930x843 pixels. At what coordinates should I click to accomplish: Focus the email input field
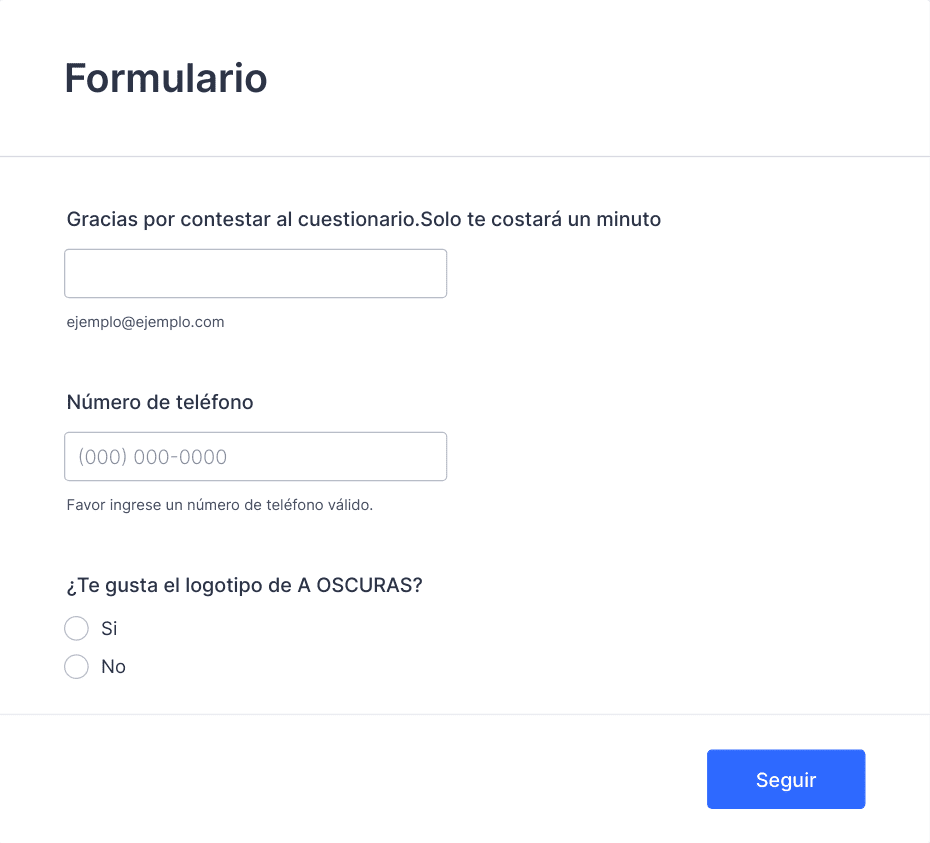click(x=256, y=273)
